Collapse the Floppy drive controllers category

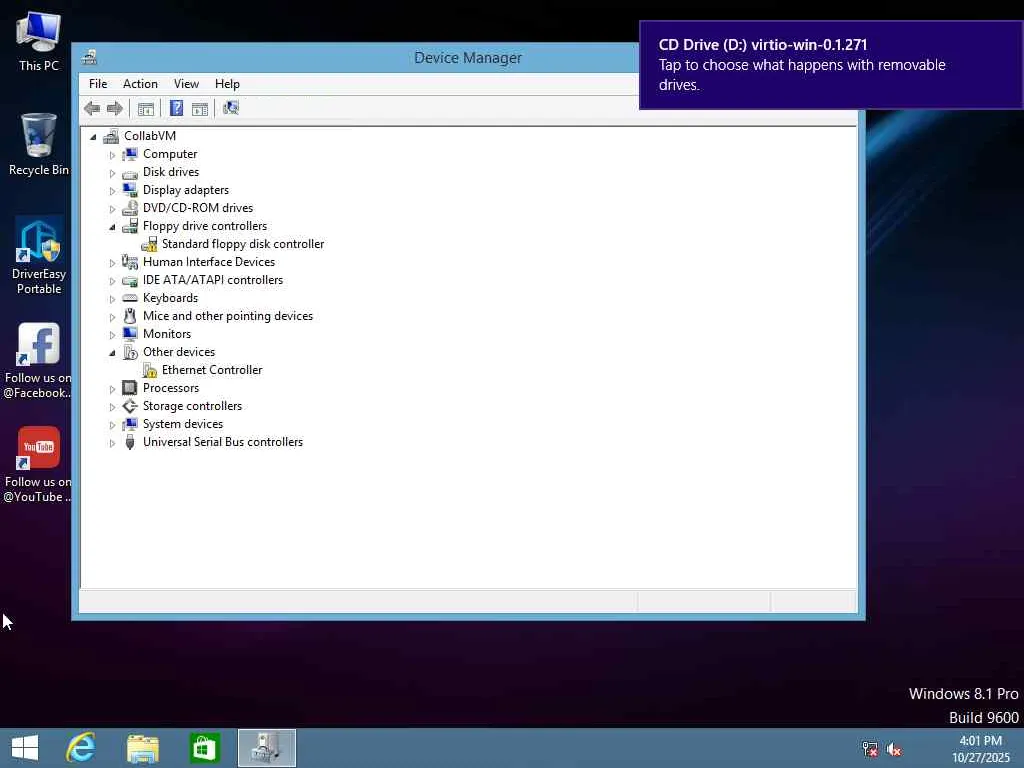[x=112, y=227]
